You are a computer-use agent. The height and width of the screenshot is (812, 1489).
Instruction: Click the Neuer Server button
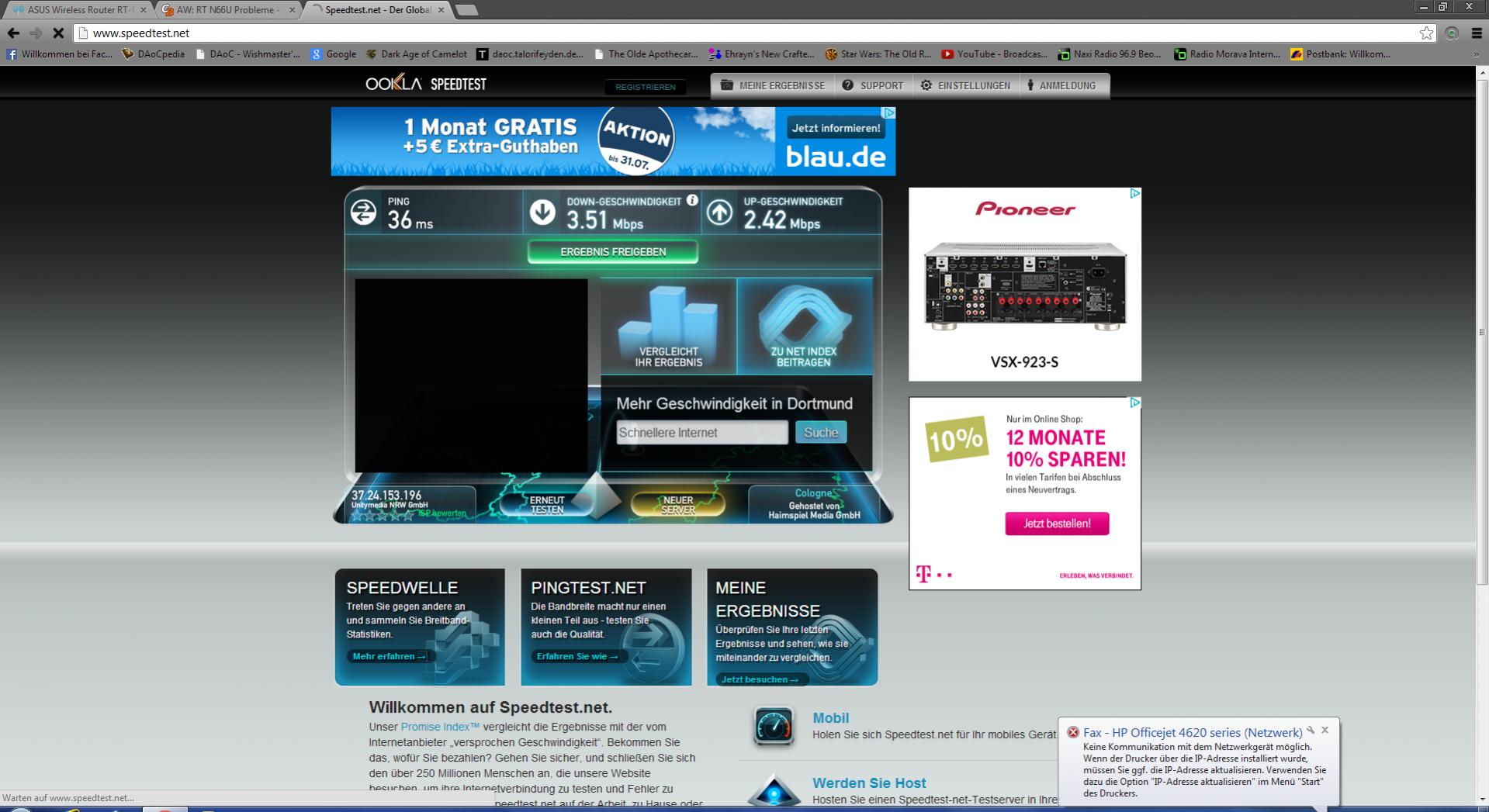(x=678, y=505)
